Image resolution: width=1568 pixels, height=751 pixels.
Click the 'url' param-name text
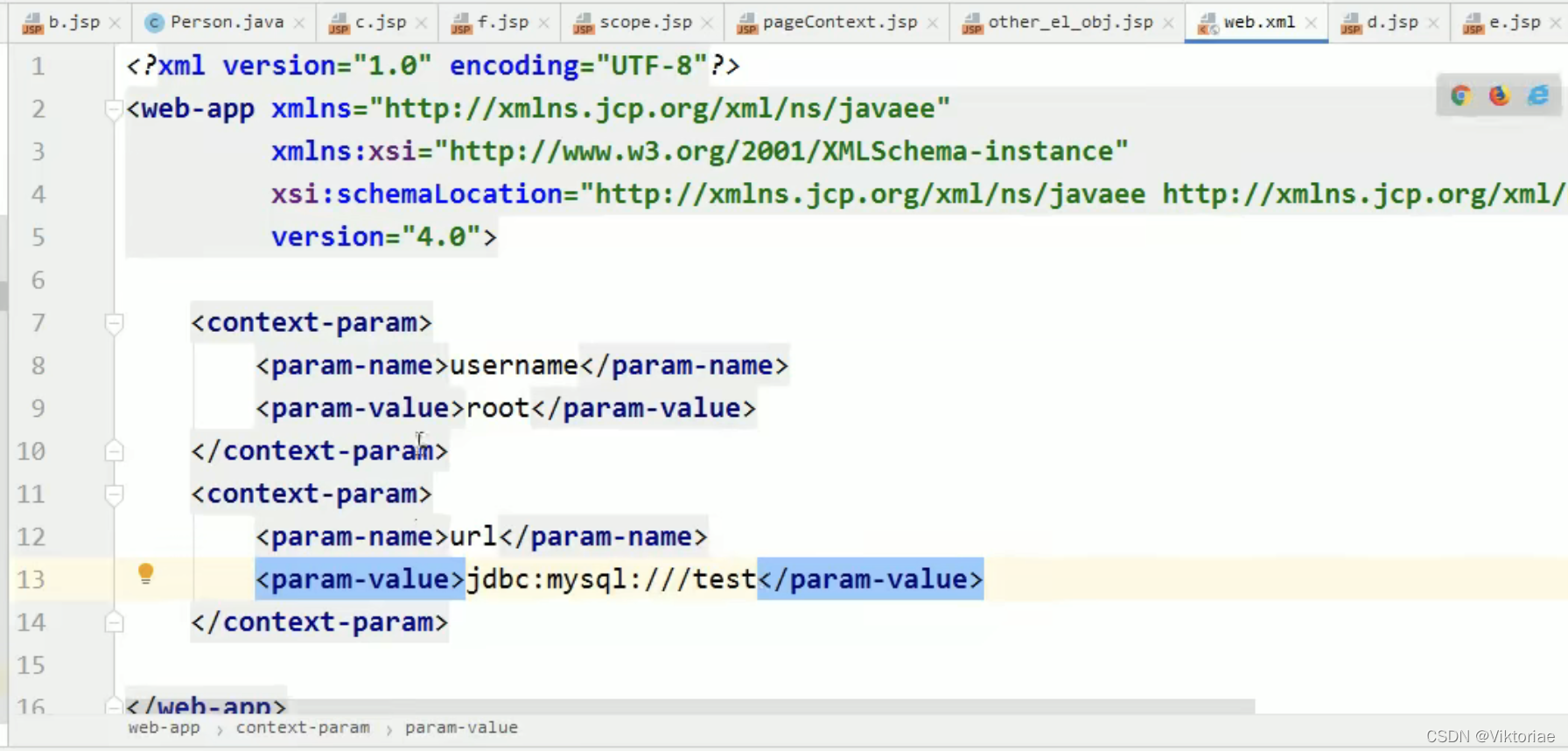[473, 537]
